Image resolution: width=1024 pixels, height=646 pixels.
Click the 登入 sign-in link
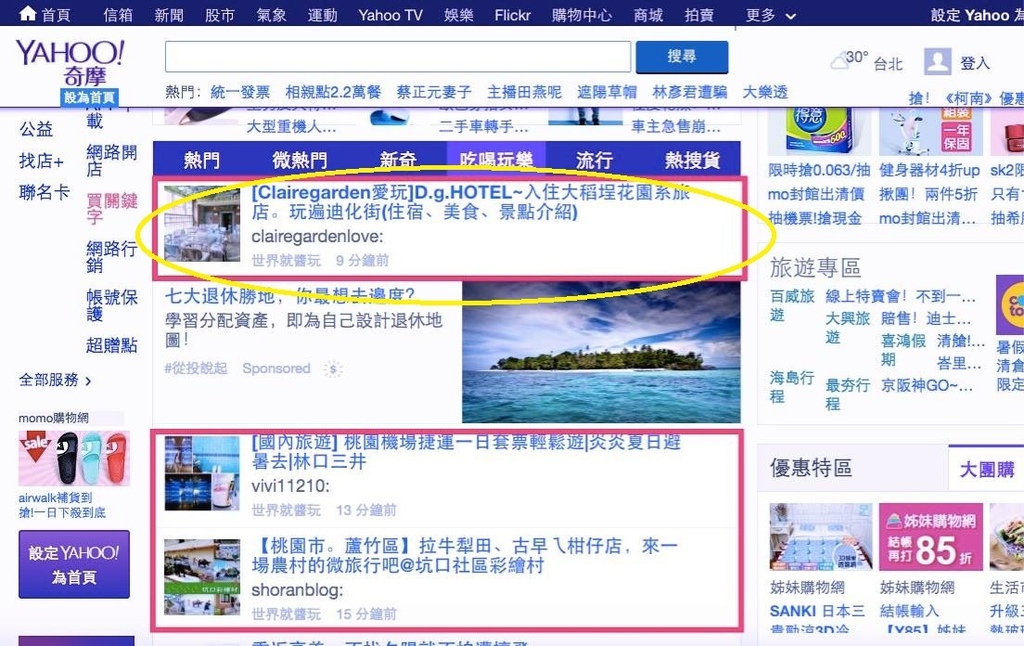pyautogui.click(x=974, y=63)
